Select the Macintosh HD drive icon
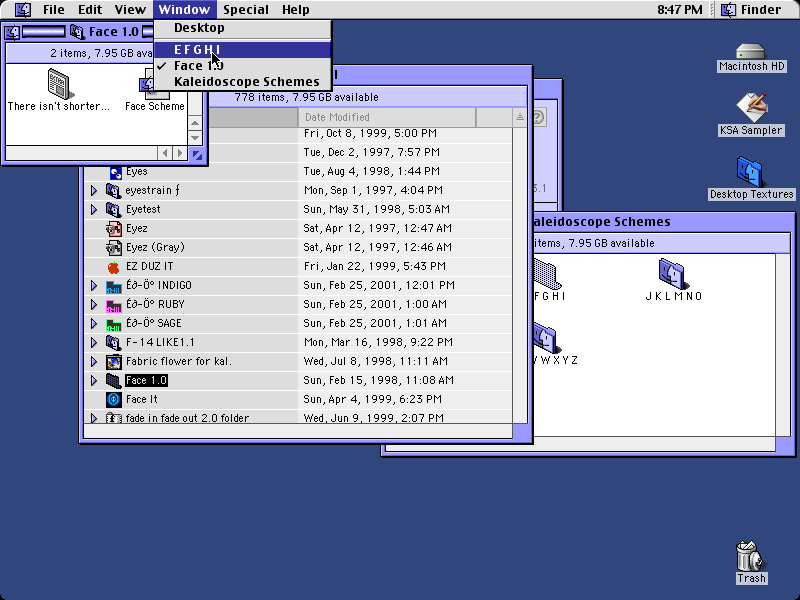Image resolution: width=800 pixels, height=600 pixels. (751, 52)
